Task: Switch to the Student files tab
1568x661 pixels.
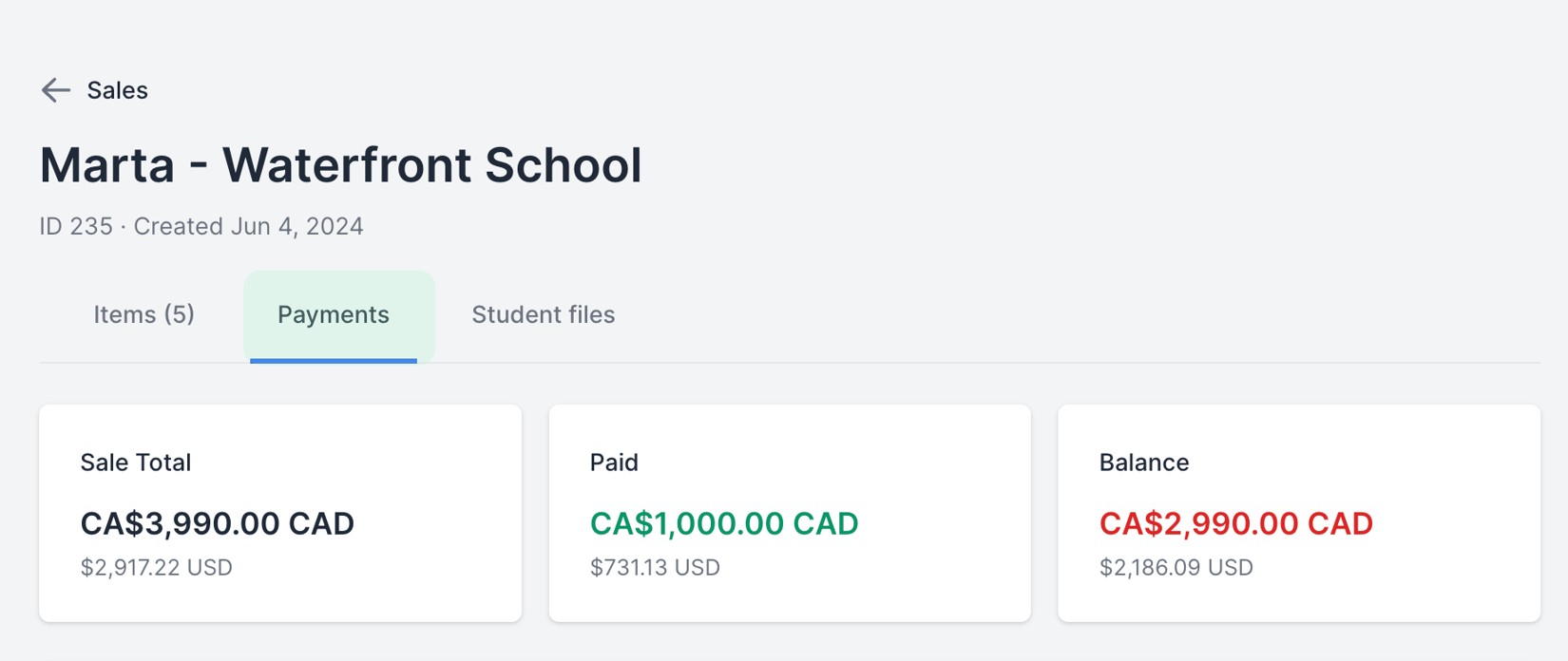Action: coord(543,314)
